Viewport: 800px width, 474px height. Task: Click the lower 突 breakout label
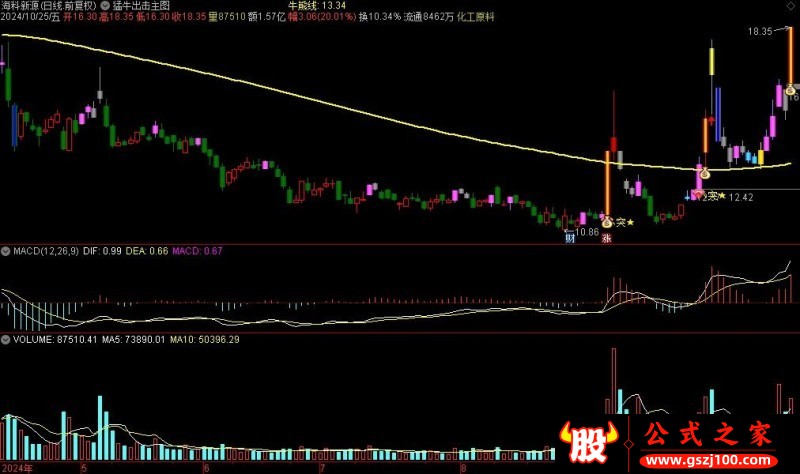[620, 222]
